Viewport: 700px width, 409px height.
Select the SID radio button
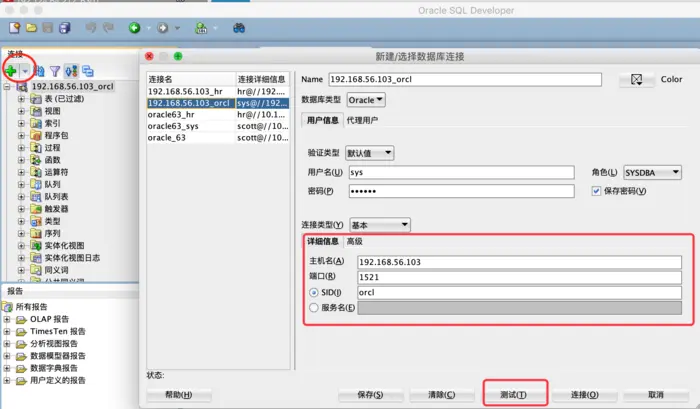[313, 293]
